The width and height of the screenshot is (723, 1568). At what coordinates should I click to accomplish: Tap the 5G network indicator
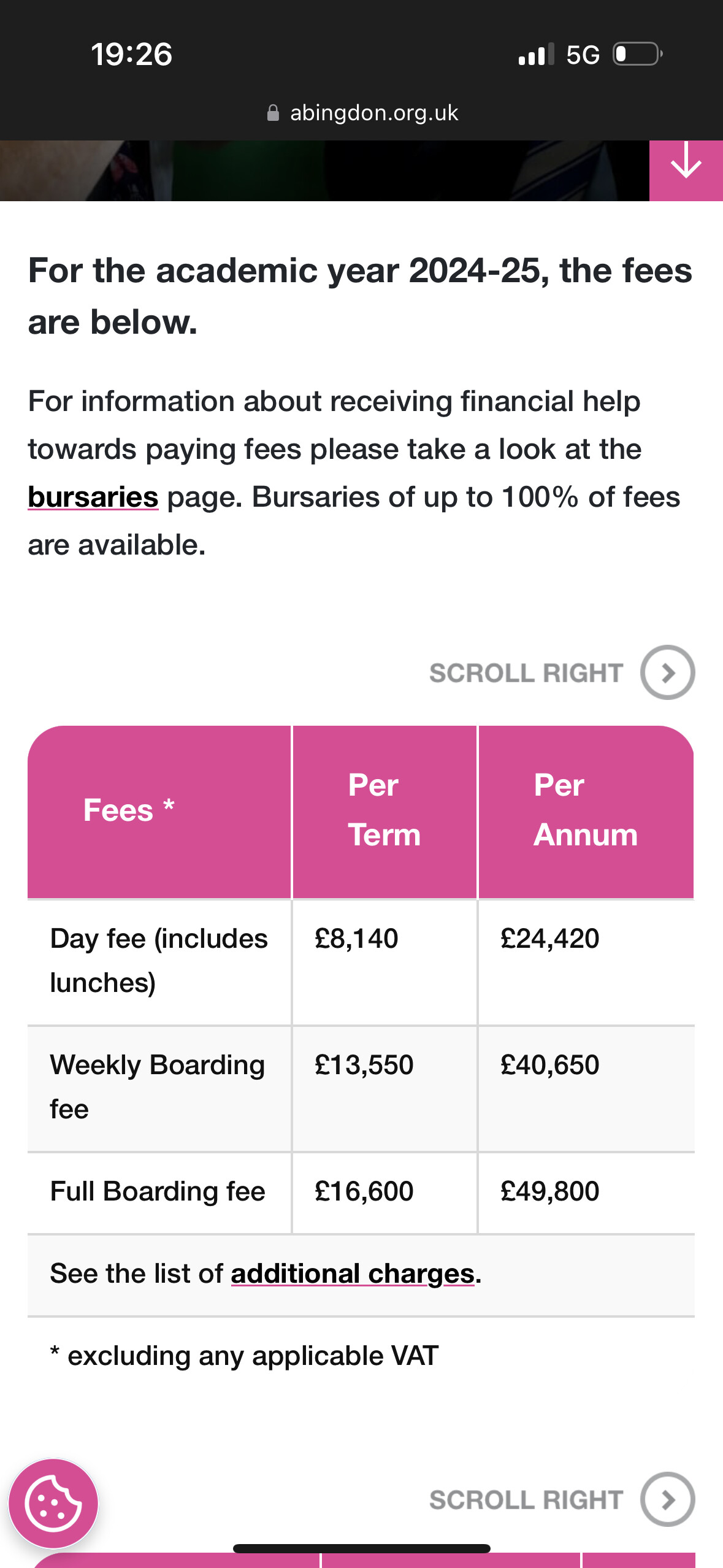[x=582, y=55]
